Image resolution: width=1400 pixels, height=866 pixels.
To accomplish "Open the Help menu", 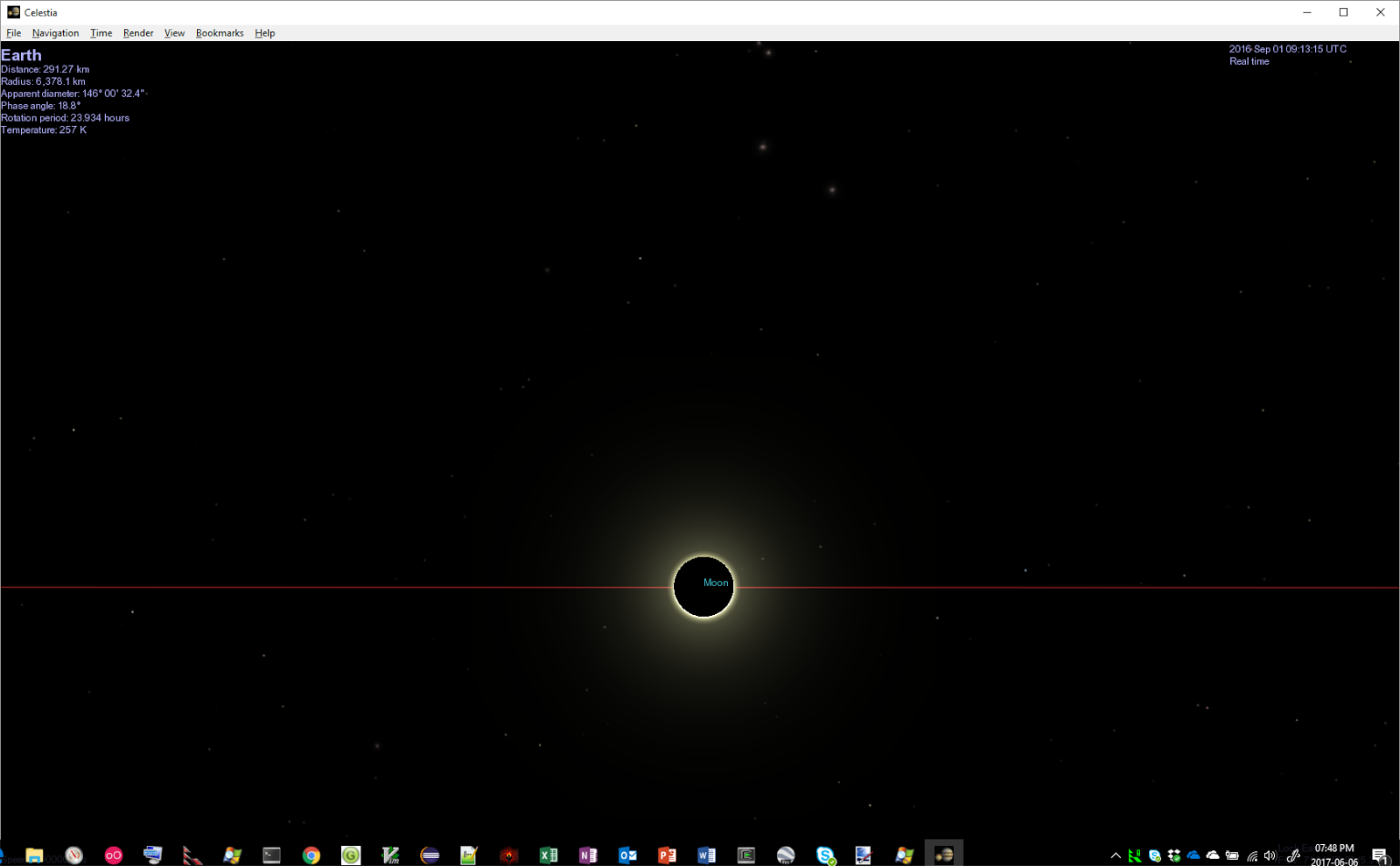I will [264, 32].
